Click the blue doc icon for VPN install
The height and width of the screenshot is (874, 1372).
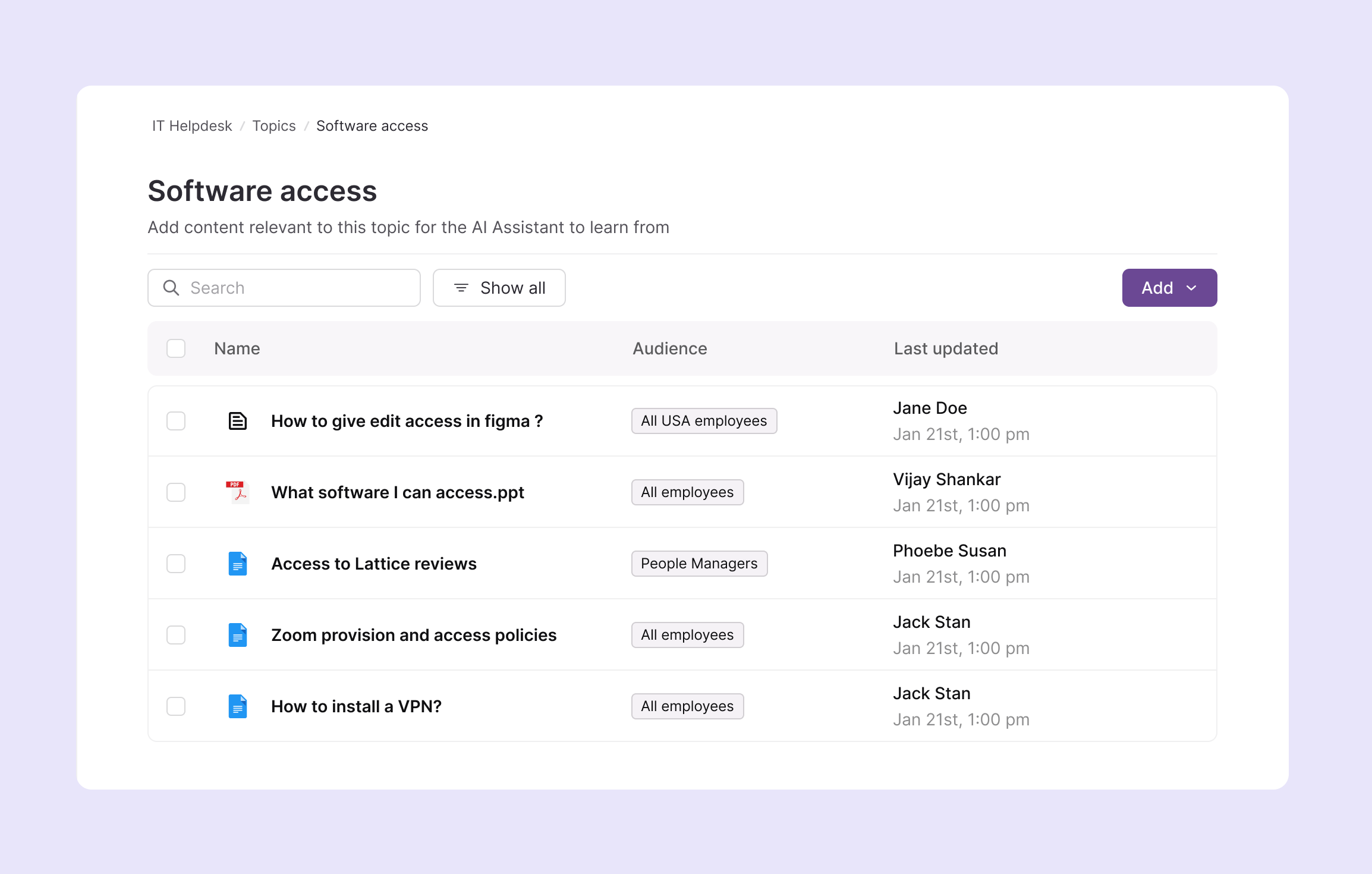pyautogui.click(x=238, y=706)
